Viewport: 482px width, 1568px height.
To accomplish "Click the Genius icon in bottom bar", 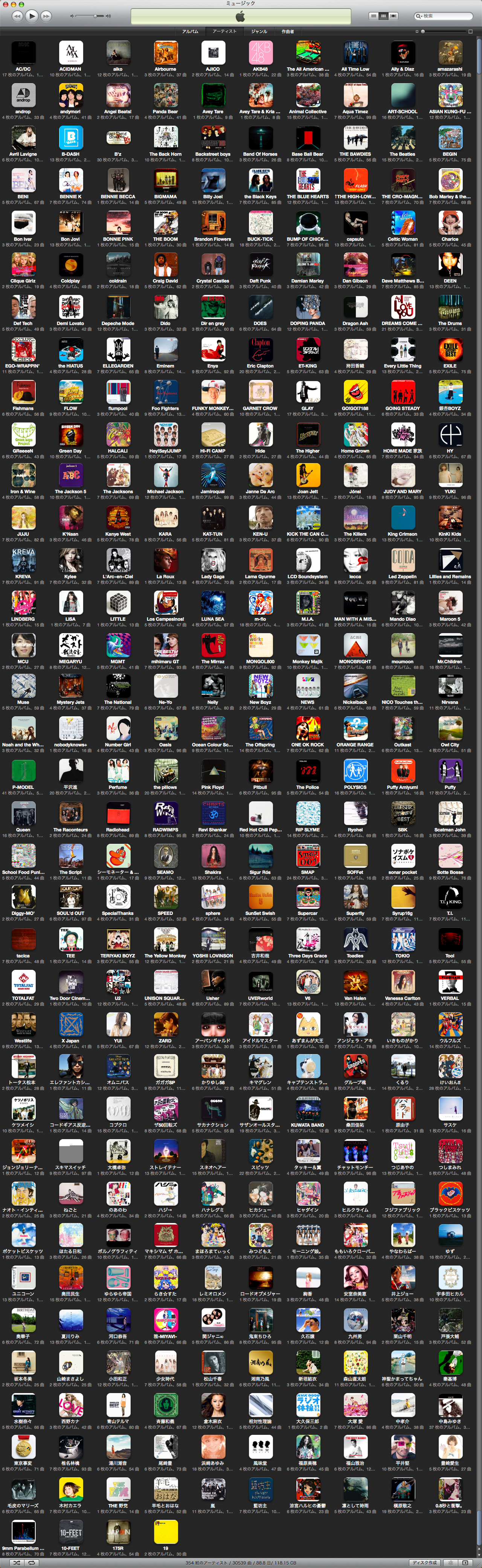I will pos(451,1562).
